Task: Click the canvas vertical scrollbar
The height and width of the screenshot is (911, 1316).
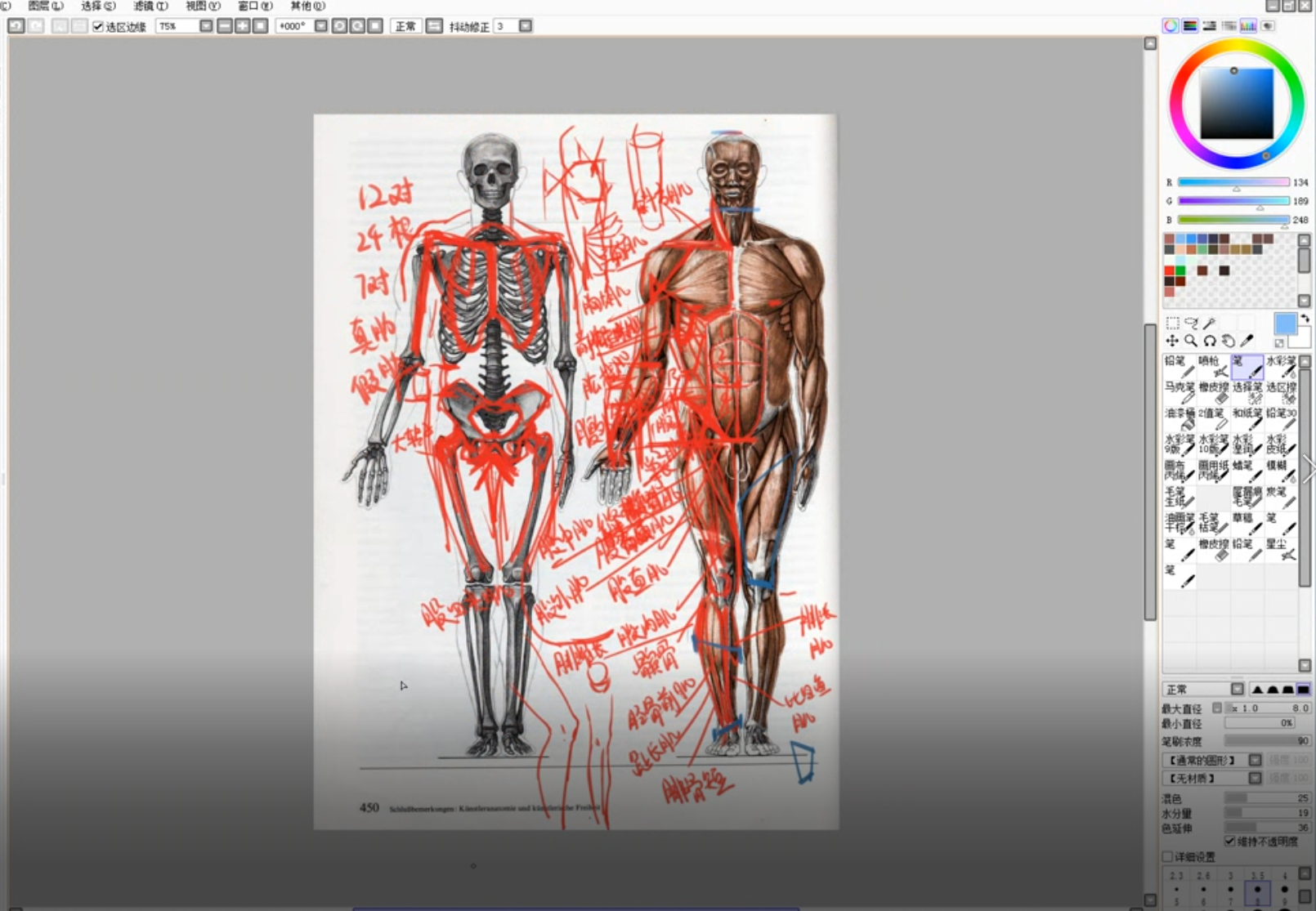Action: pos(1150,471)
